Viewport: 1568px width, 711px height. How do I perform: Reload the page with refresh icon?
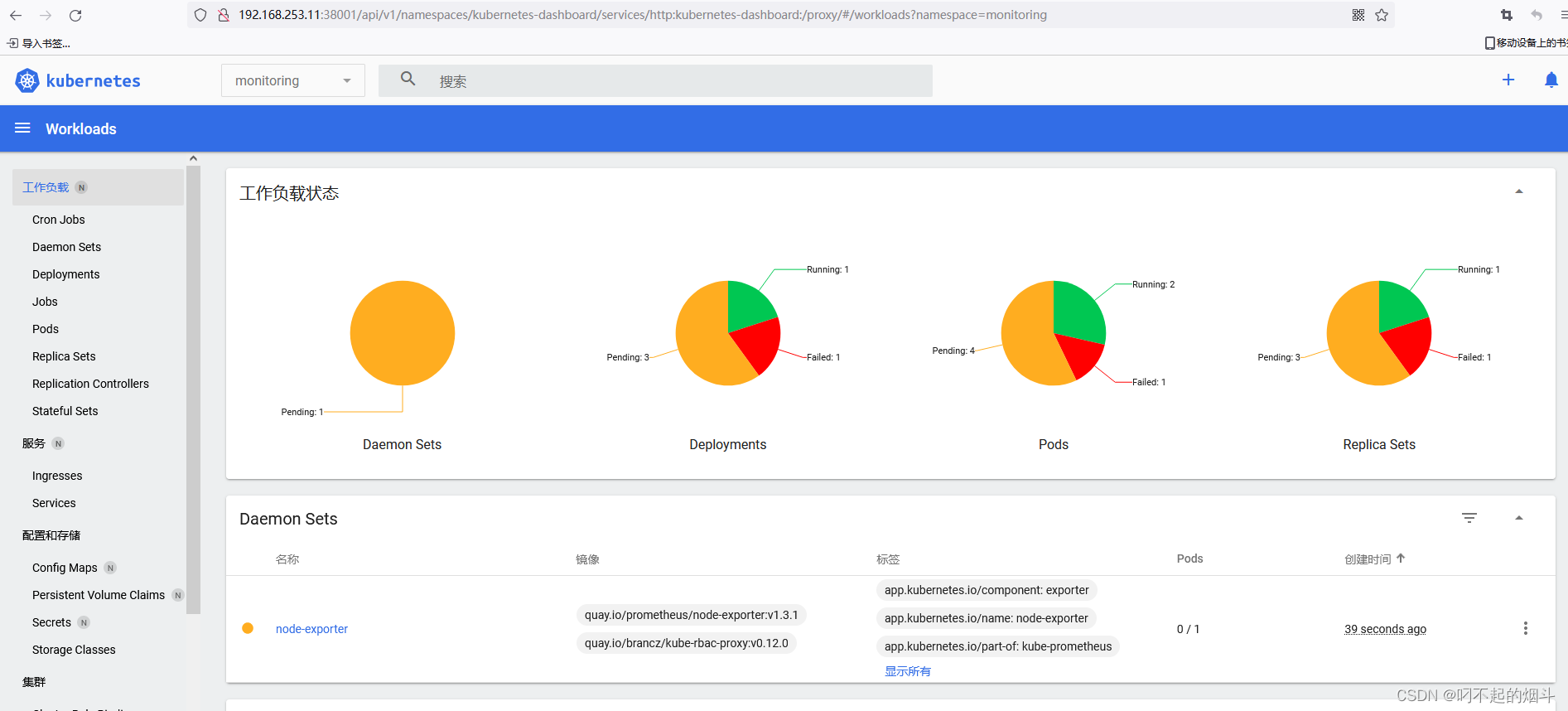(75, 15)
